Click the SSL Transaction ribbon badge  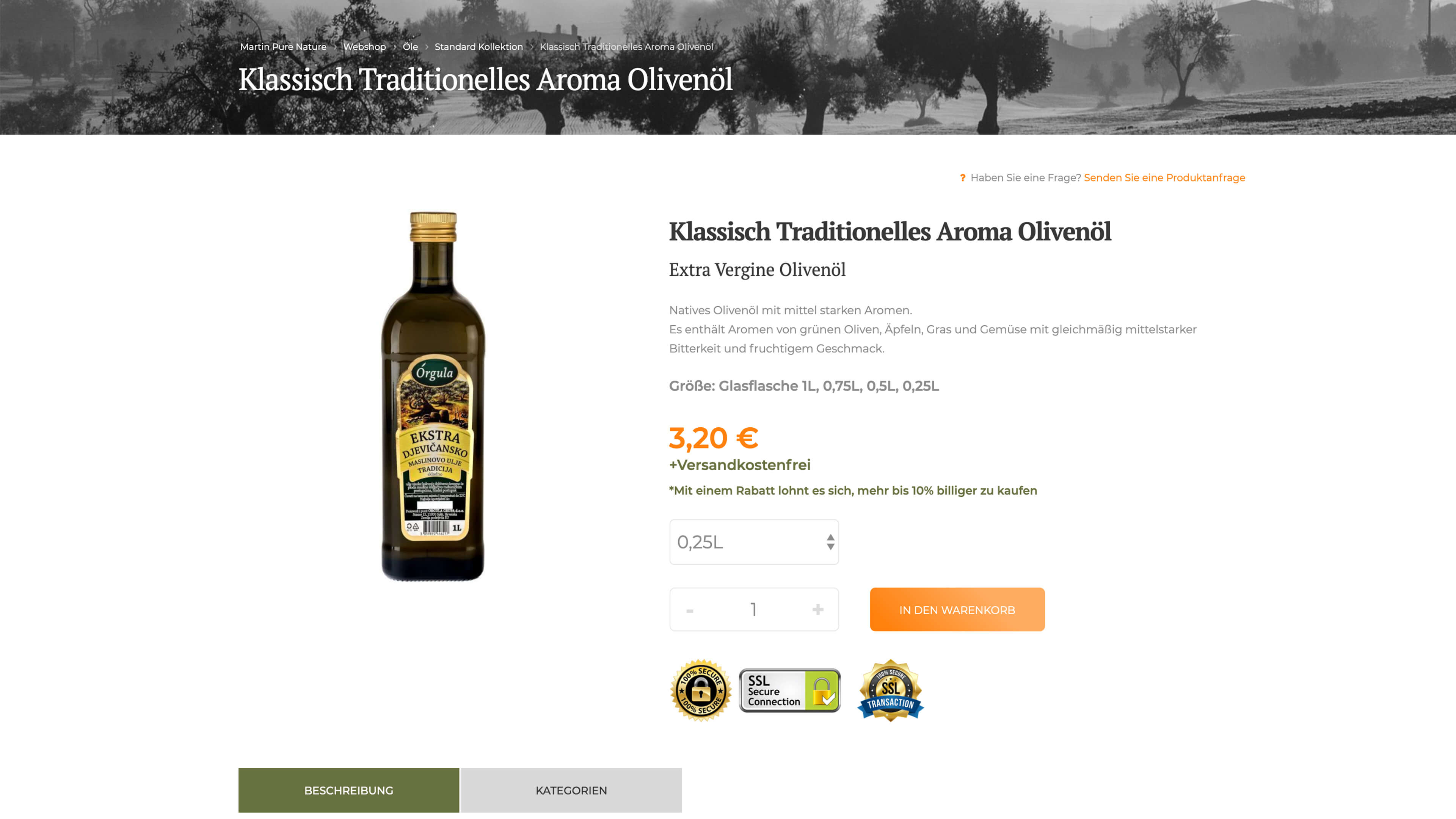click(890, 690)
